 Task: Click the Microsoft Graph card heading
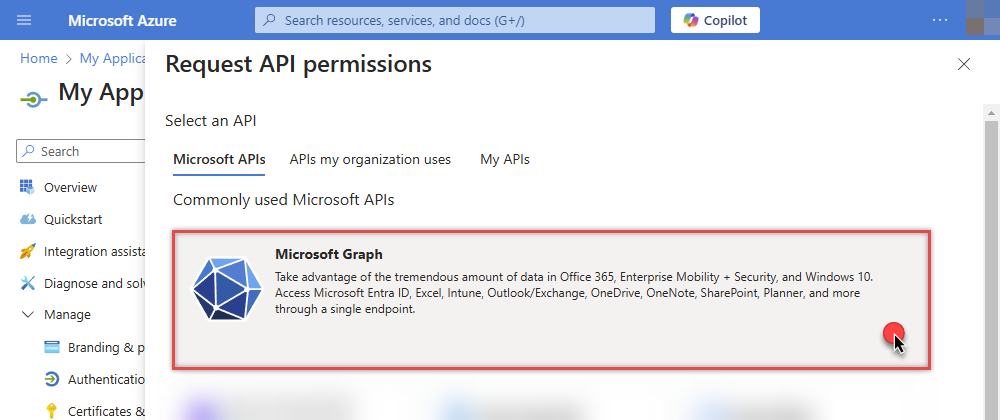click(x=328, y=254)
